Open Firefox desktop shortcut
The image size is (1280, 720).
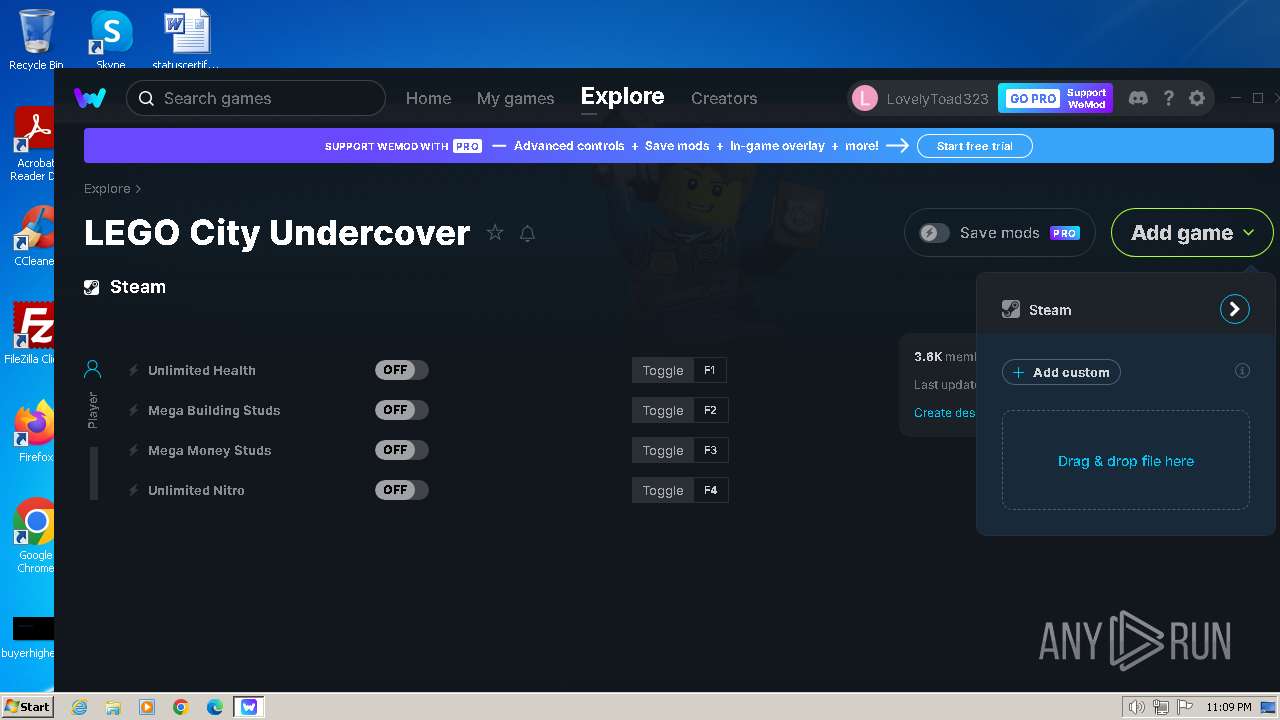pos(35,432)
